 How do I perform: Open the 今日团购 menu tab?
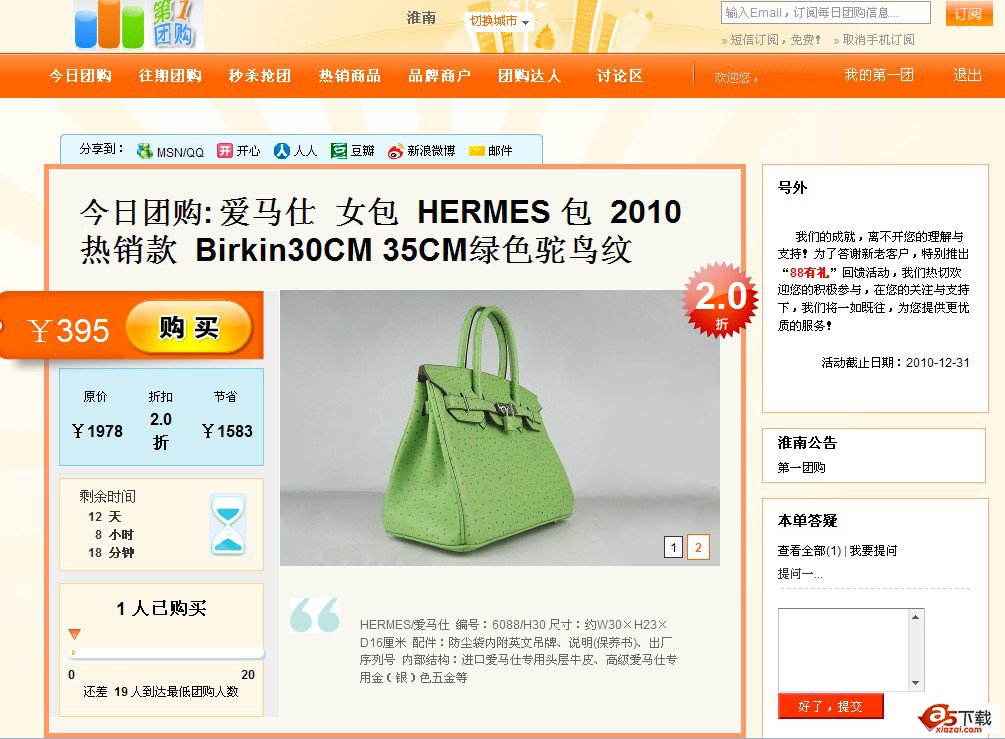pyautogui.click(x=80, y=76)
